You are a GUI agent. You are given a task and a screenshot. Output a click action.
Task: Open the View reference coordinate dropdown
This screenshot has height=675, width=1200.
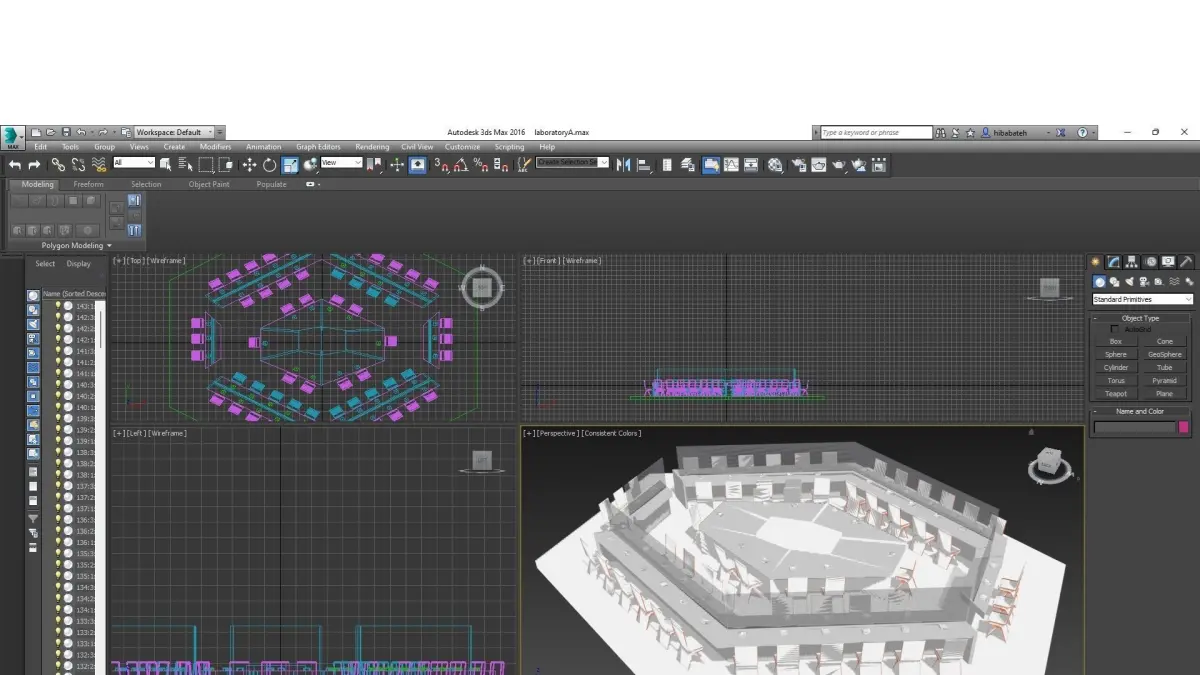(341, 163)
